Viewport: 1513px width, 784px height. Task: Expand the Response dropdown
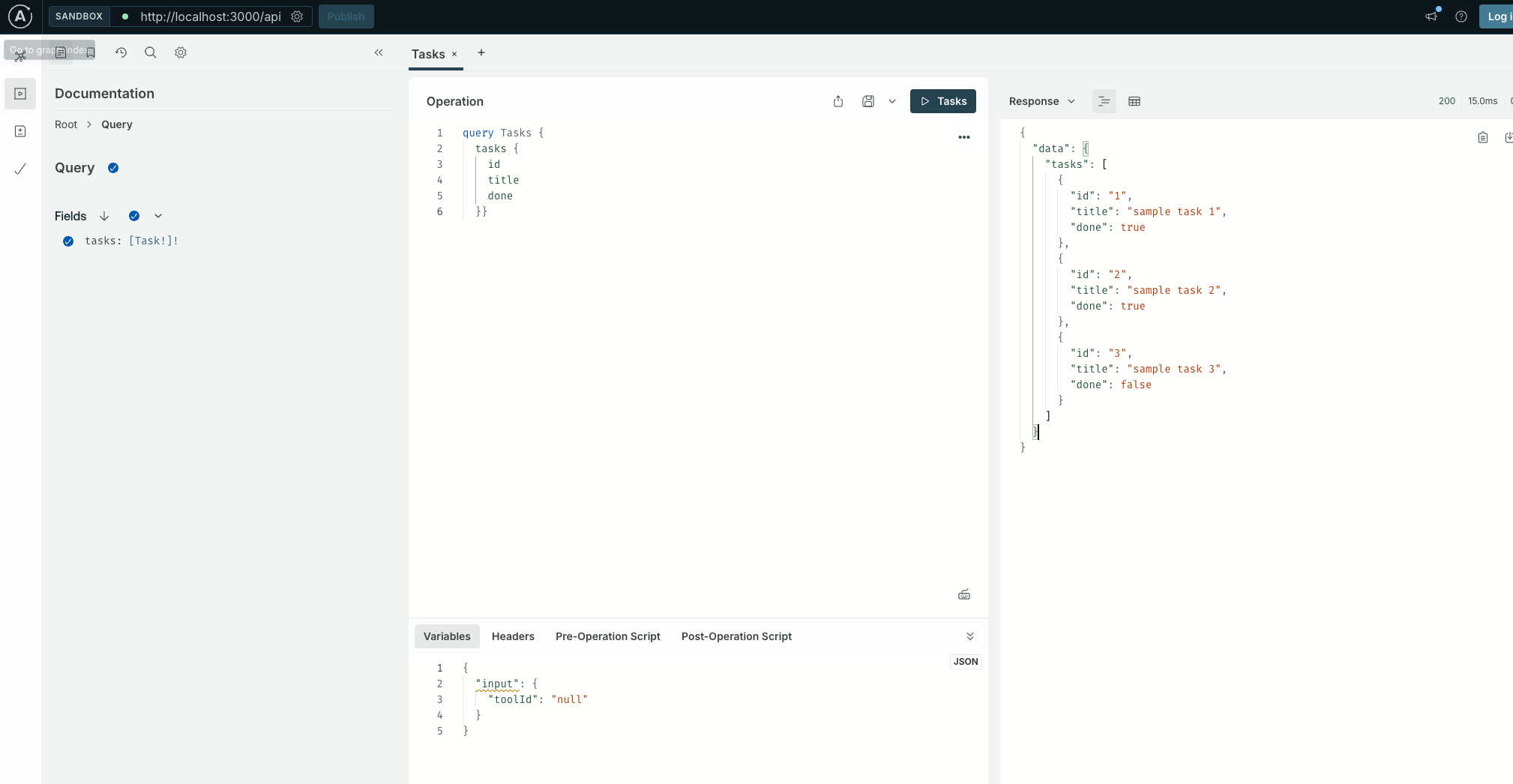click(x=1041, y=101)
